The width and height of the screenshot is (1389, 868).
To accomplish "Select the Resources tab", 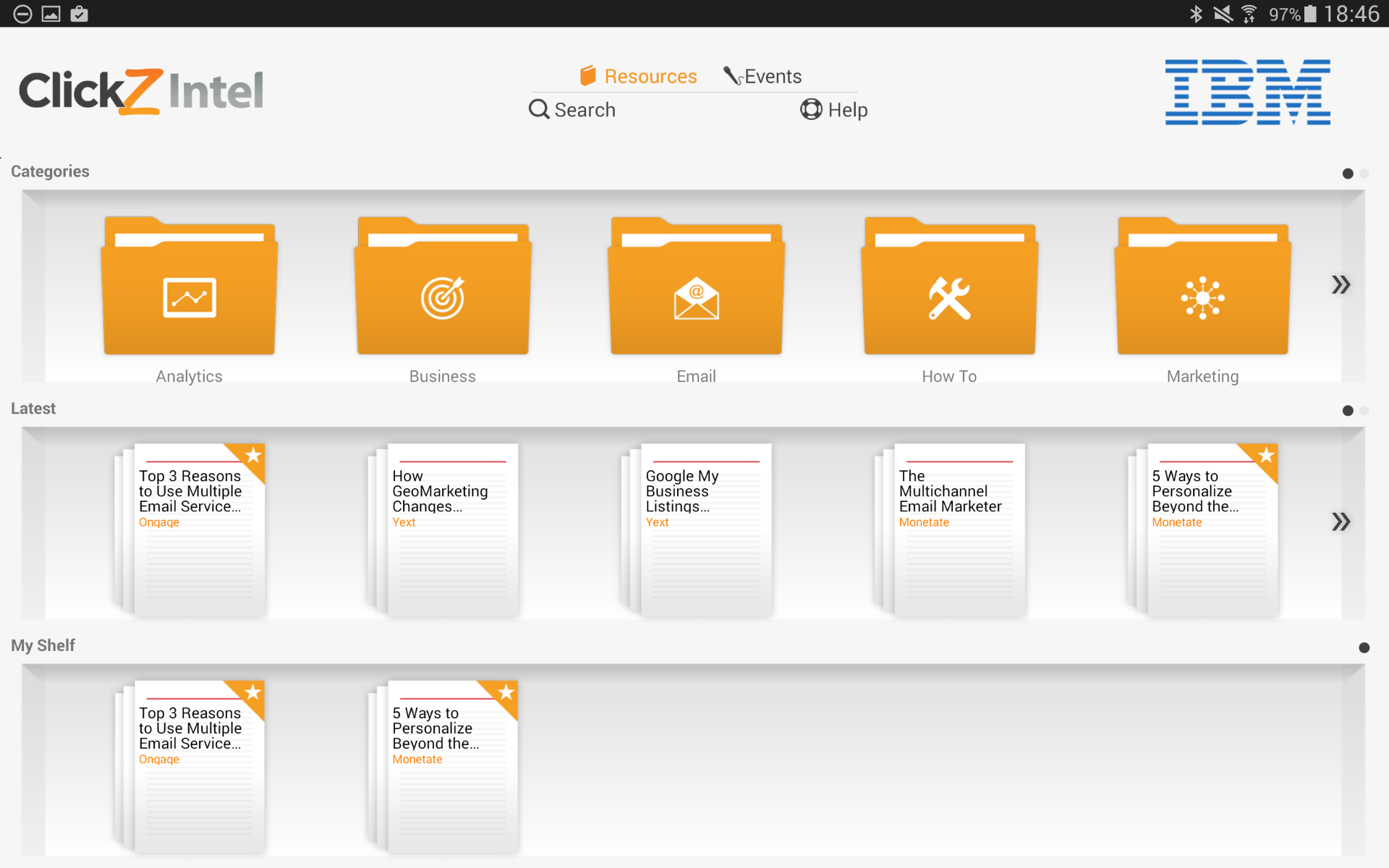I will coord(650,76).
